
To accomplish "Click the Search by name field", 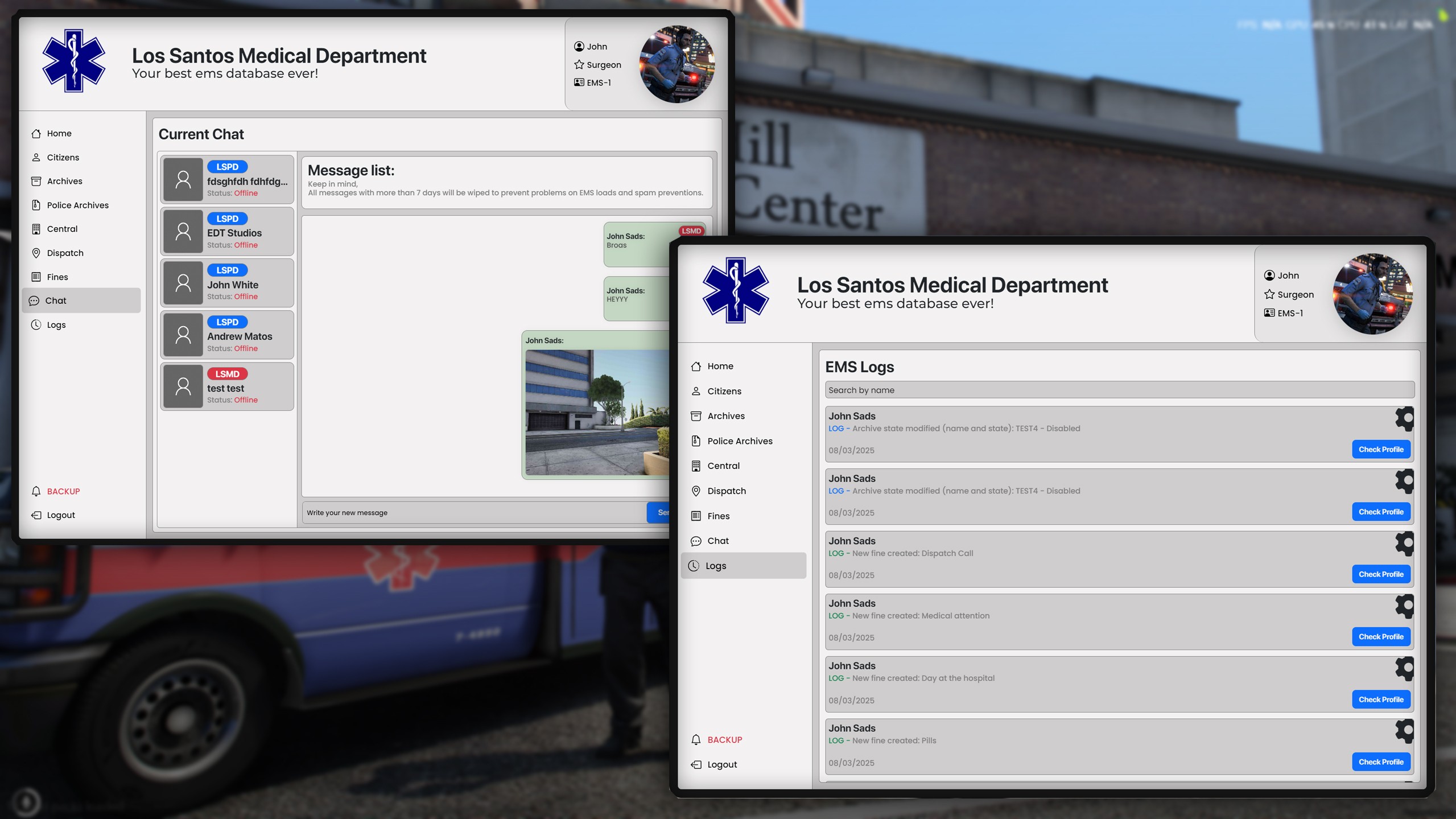I will 1119,390.
